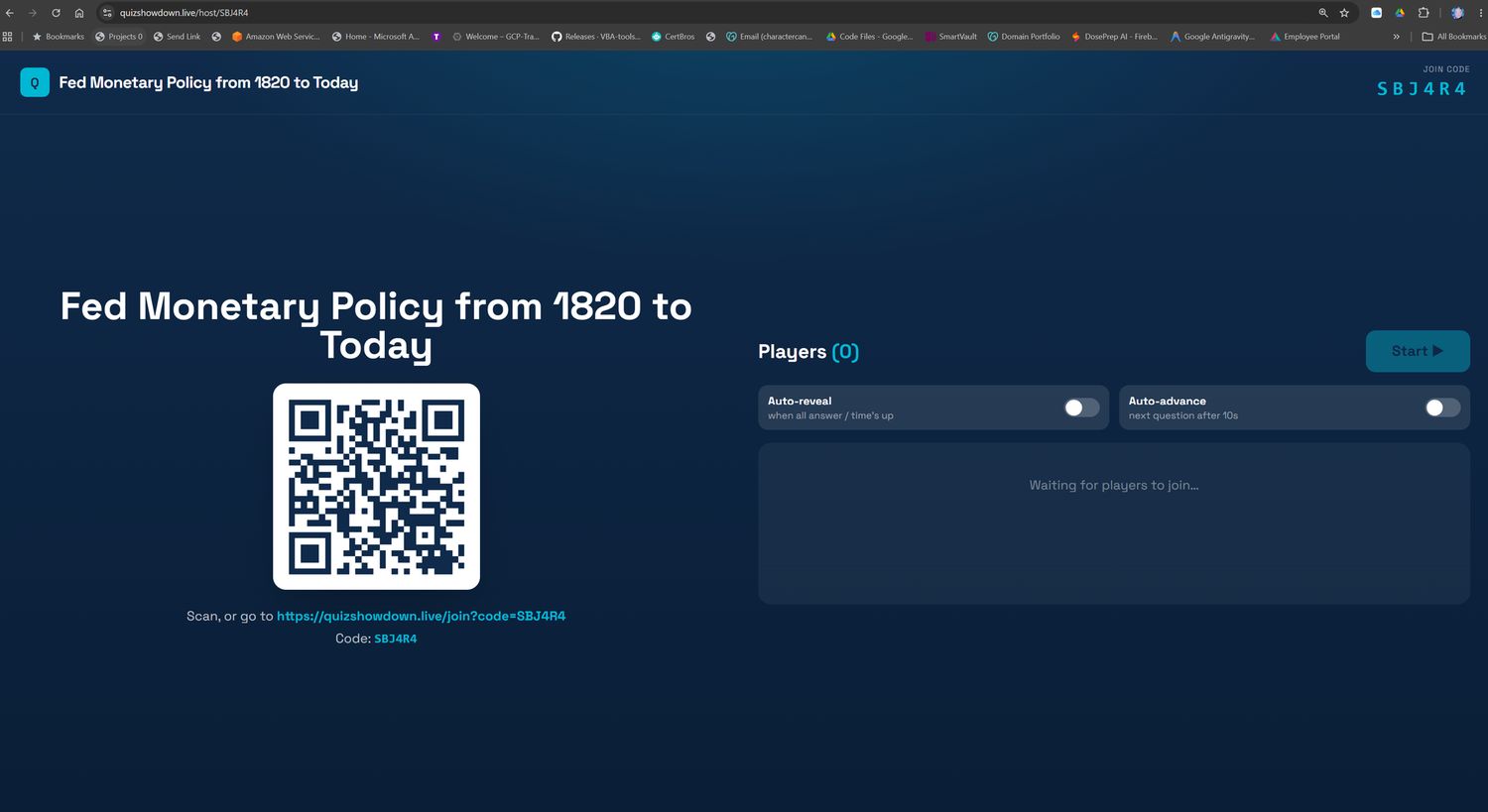Open the unlabeled globe bookmark after Send Link
This screenshot has width=1488, height=812.
pos(216,37)
